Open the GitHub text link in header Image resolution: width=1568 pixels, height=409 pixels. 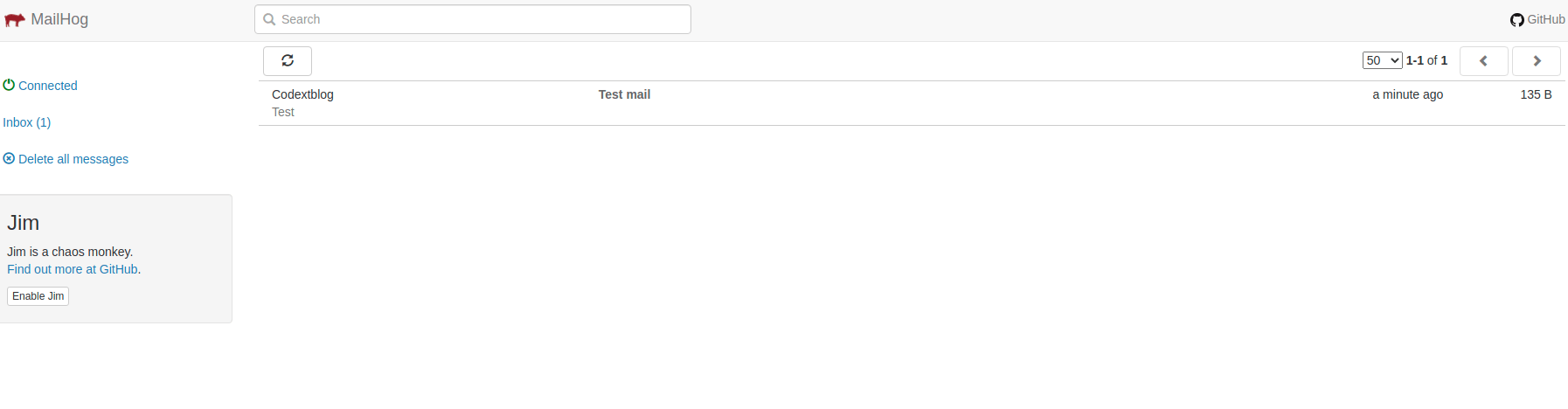[x=1545, y=19]
